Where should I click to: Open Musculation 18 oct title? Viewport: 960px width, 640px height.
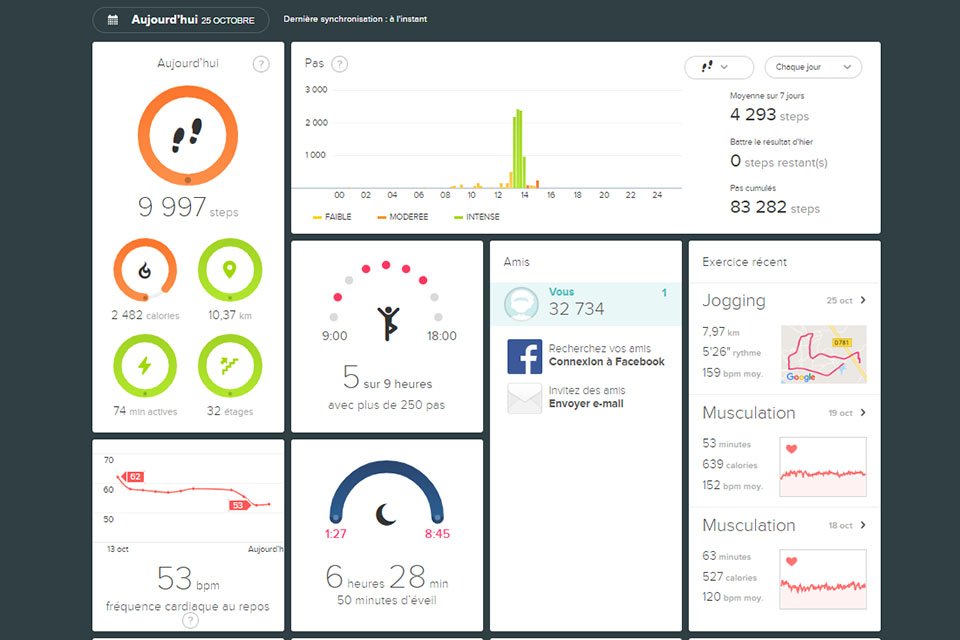749,525
